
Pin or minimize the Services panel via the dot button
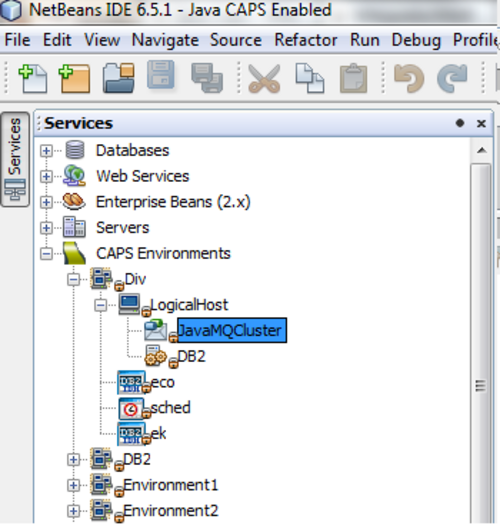tap(460, 123)
